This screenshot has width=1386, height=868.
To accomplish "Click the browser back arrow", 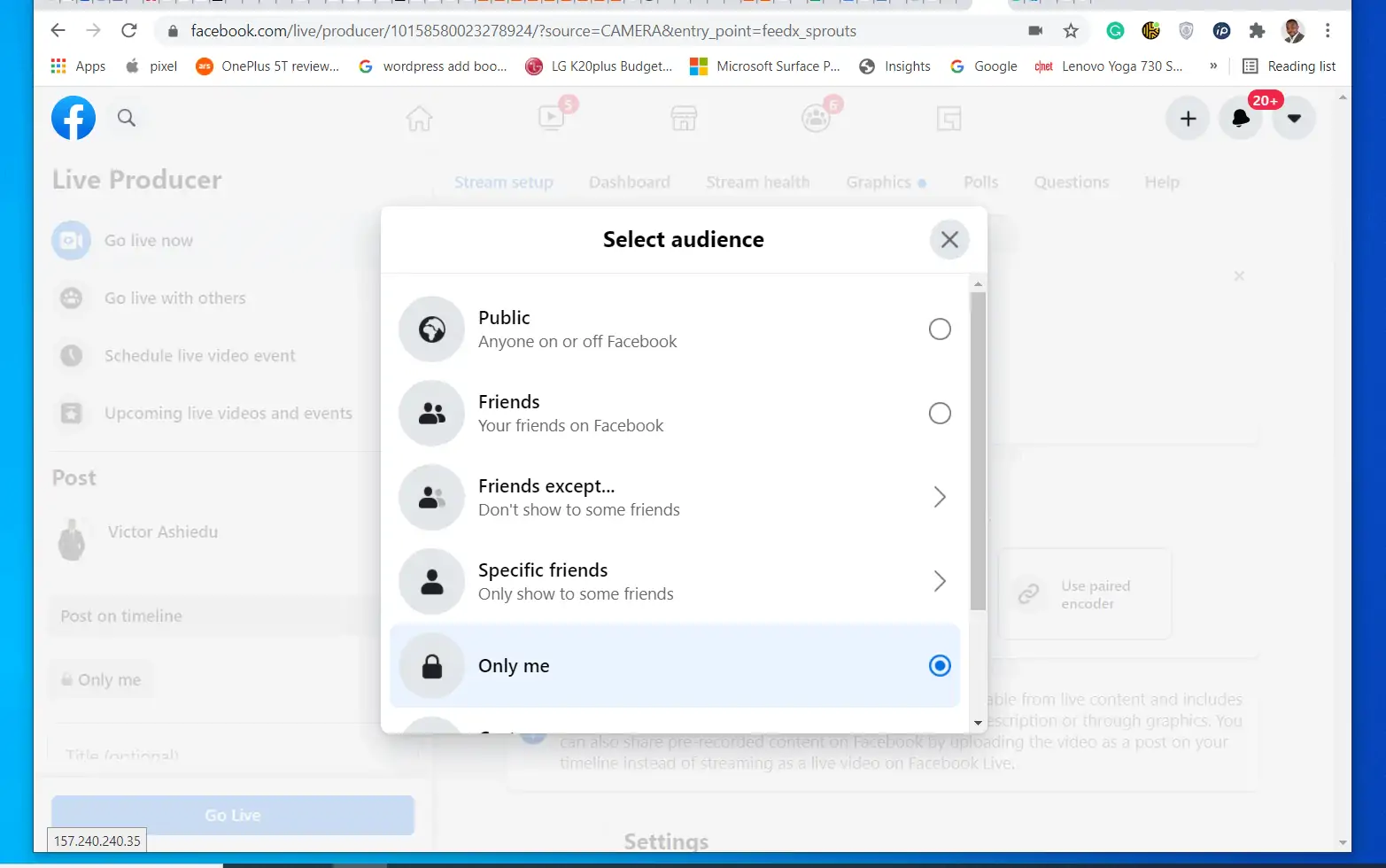I will [x=58, y=31].
